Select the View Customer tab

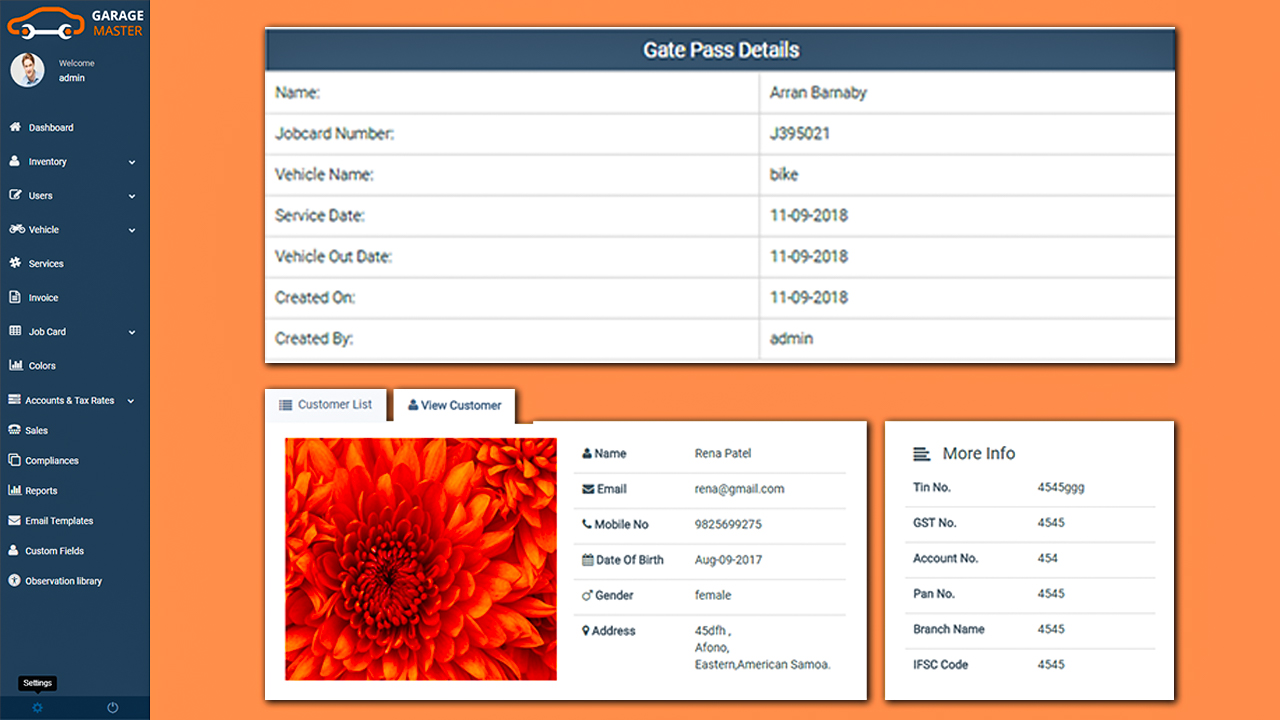[455, 406]
